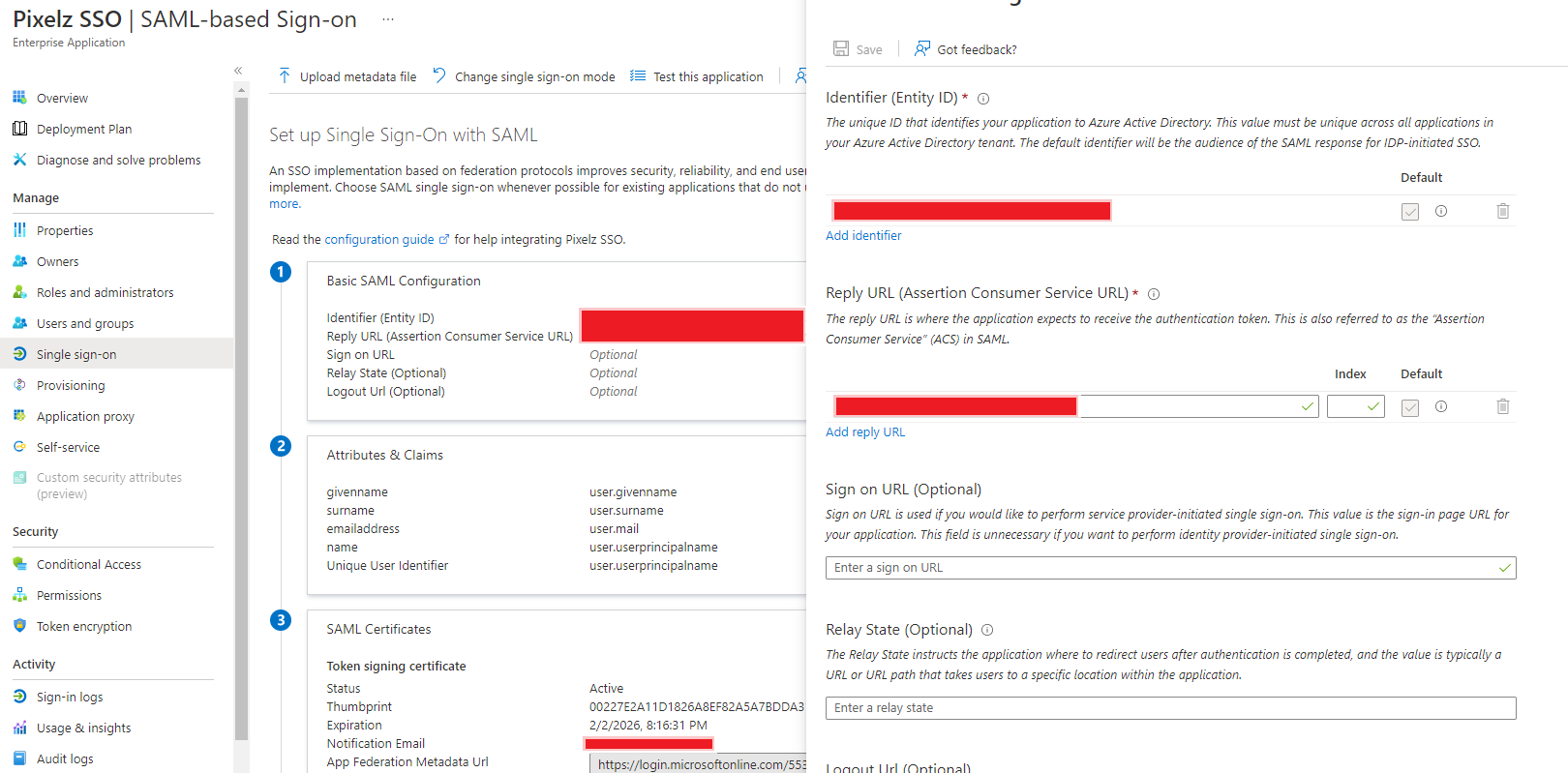The width and height of the screenshot is (1568, 773).
Task: Click Users and groups icon
Action: 19,323
